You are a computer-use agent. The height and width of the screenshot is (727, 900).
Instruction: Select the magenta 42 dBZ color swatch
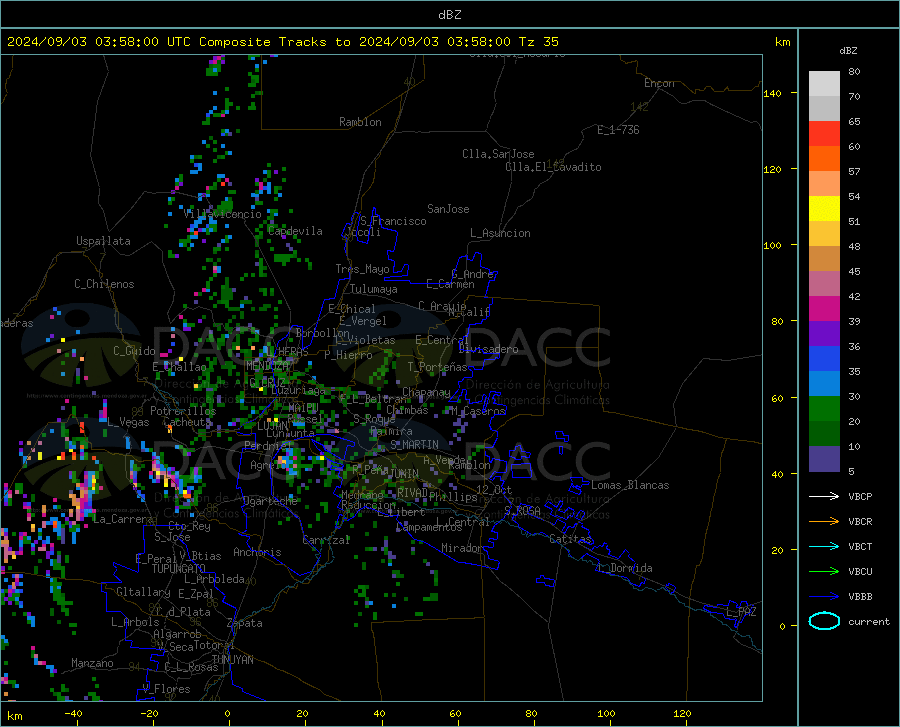pyautogui.click(x=824, y=309)
